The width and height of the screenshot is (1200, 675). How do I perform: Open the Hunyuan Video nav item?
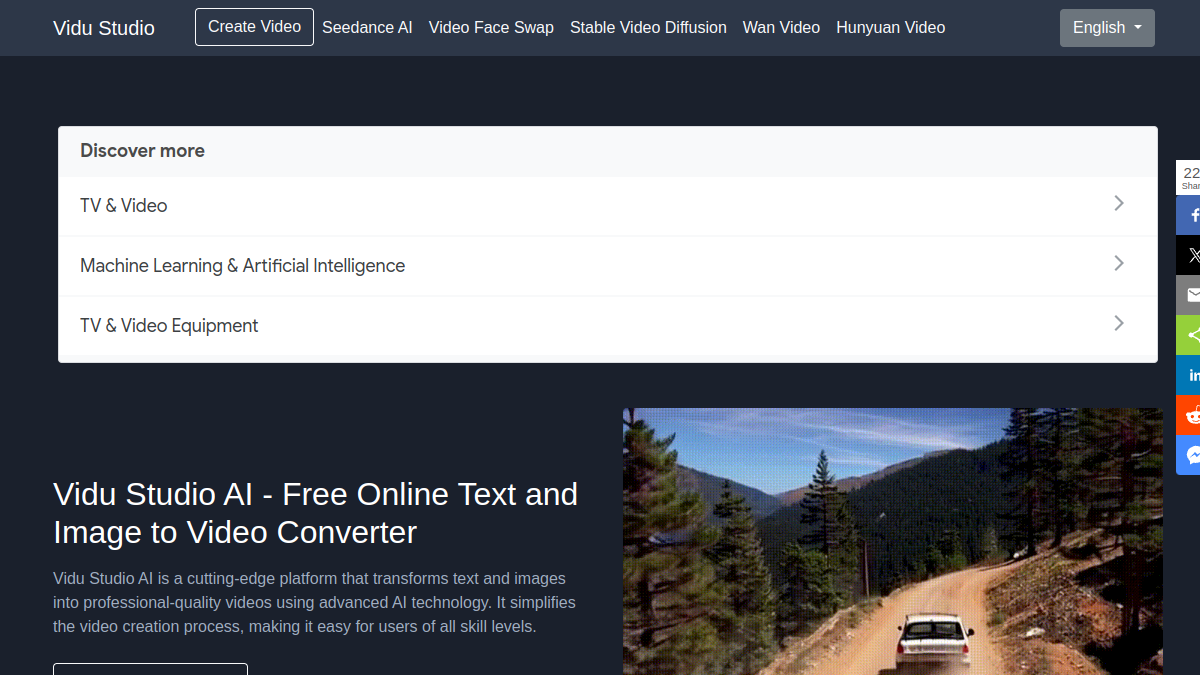point(890,28)
